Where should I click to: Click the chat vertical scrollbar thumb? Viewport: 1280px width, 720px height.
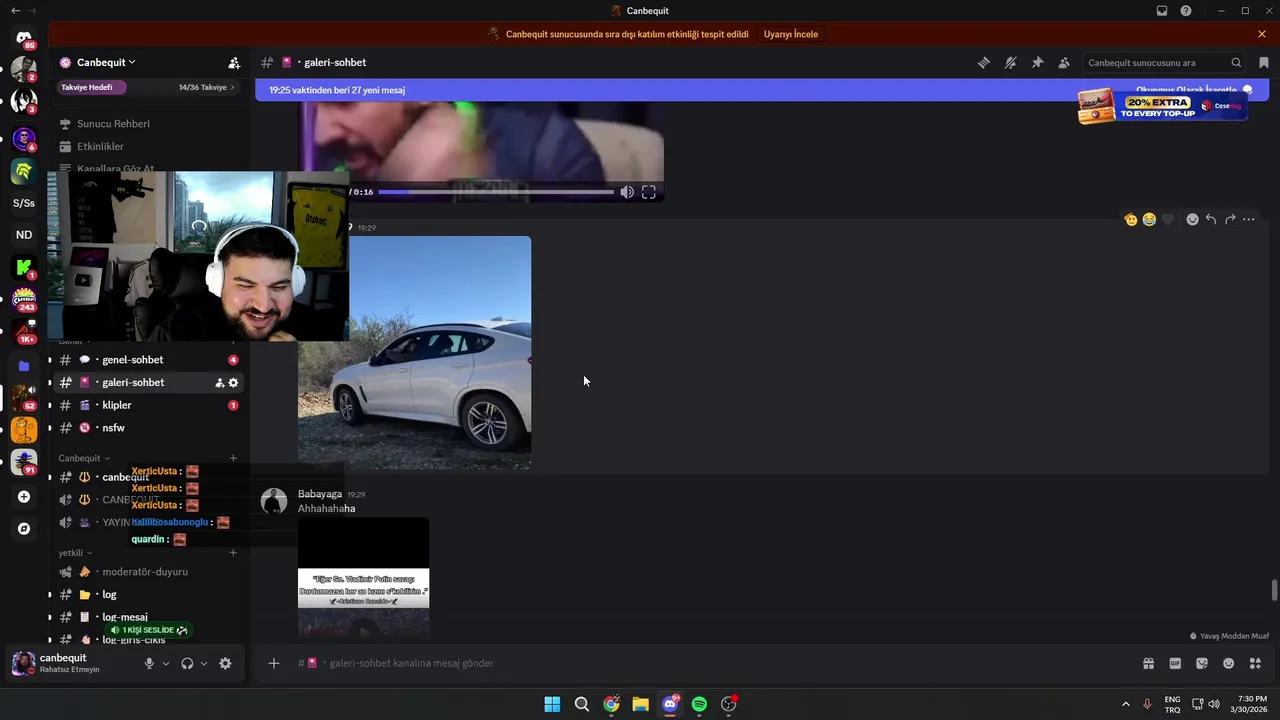(1274, 590)
